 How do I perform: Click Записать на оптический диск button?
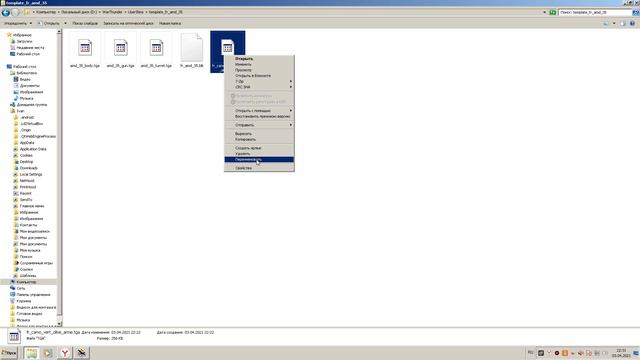click(x=128, y=23)
